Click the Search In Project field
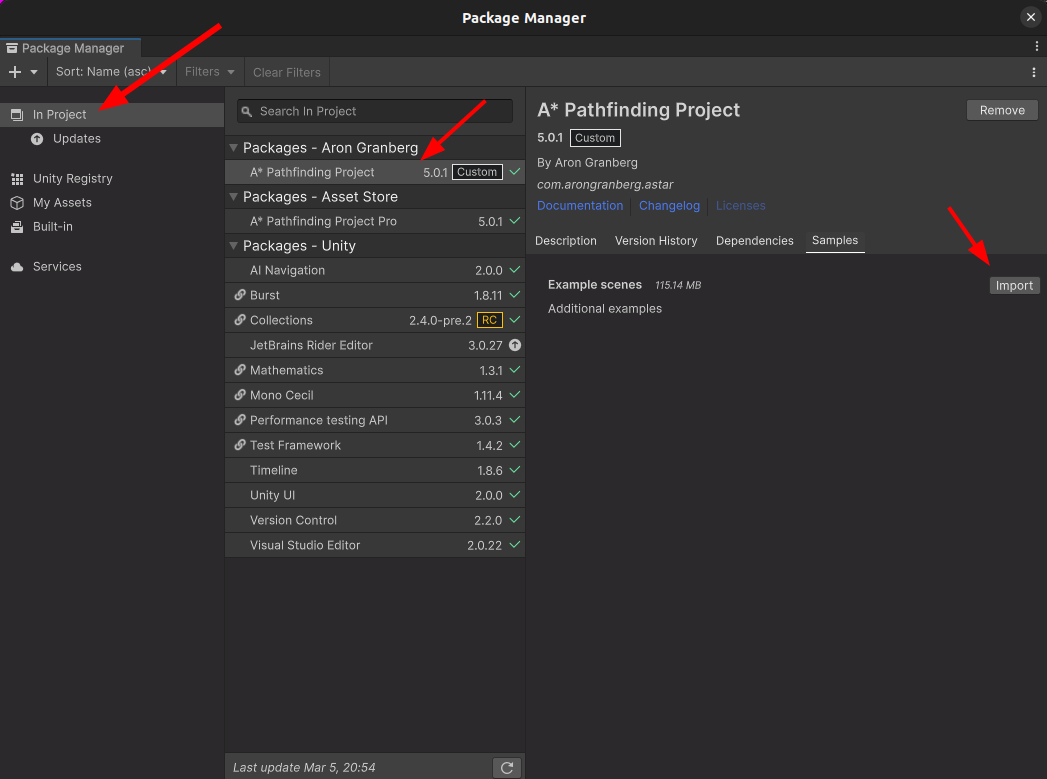The height and width of the screenshot is (779, 1047). coord(380,111)
